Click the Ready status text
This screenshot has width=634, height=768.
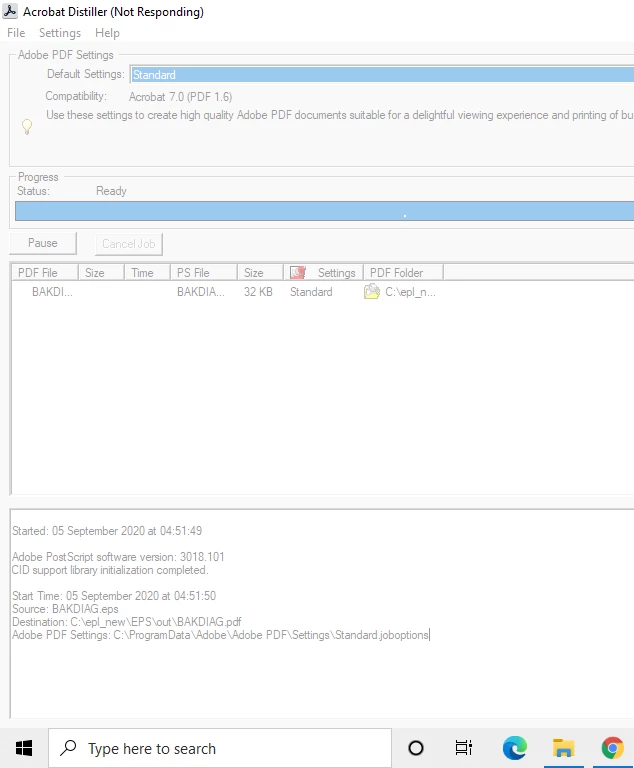pyautogui.click(x=111, y=191)
